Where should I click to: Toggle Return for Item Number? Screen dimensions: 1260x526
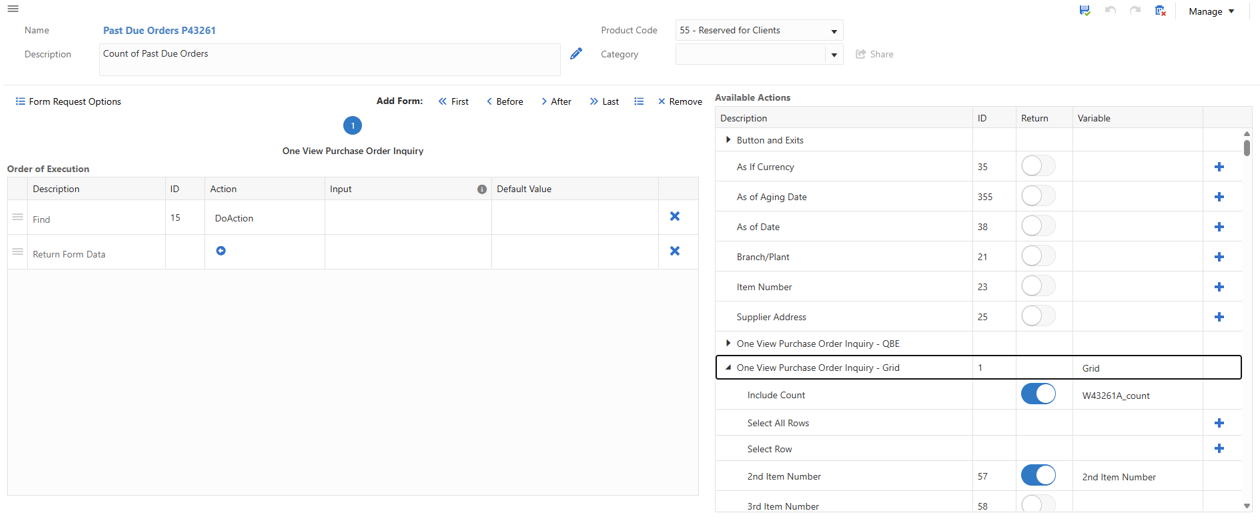[x=1038, y=286]
